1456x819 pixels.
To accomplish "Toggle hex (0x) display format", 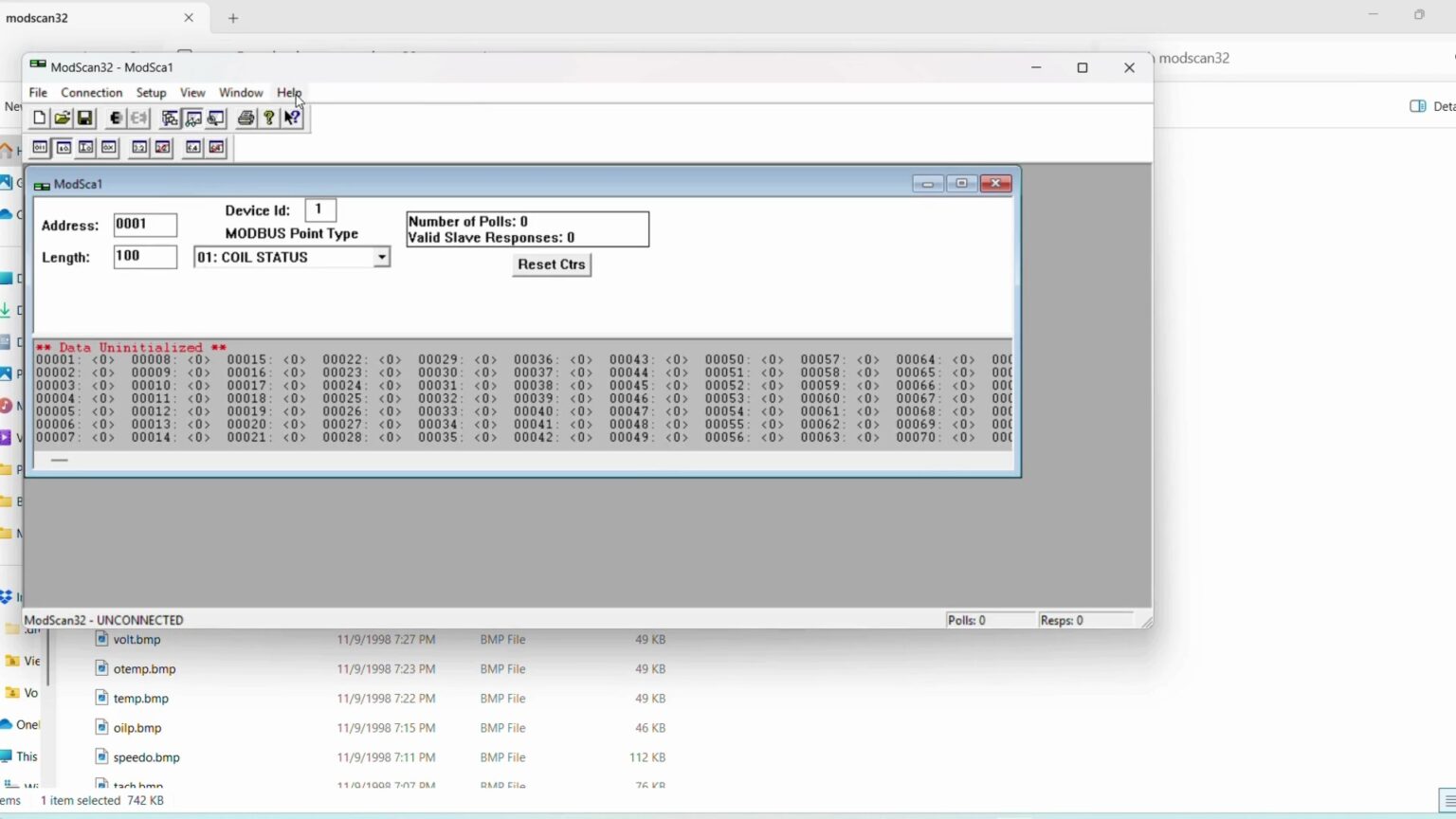I will 109,148.
